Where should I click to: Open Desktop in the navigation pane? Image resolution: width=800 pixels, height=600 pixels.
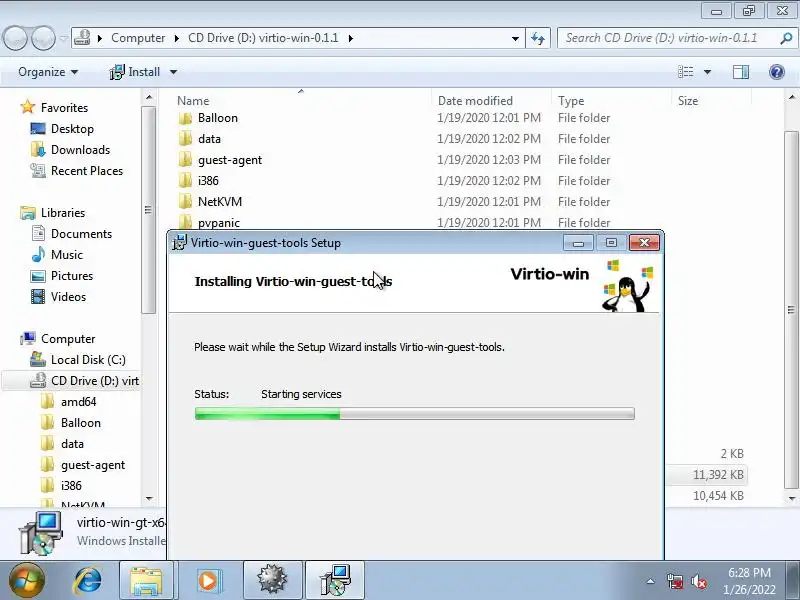coord(72,129)
